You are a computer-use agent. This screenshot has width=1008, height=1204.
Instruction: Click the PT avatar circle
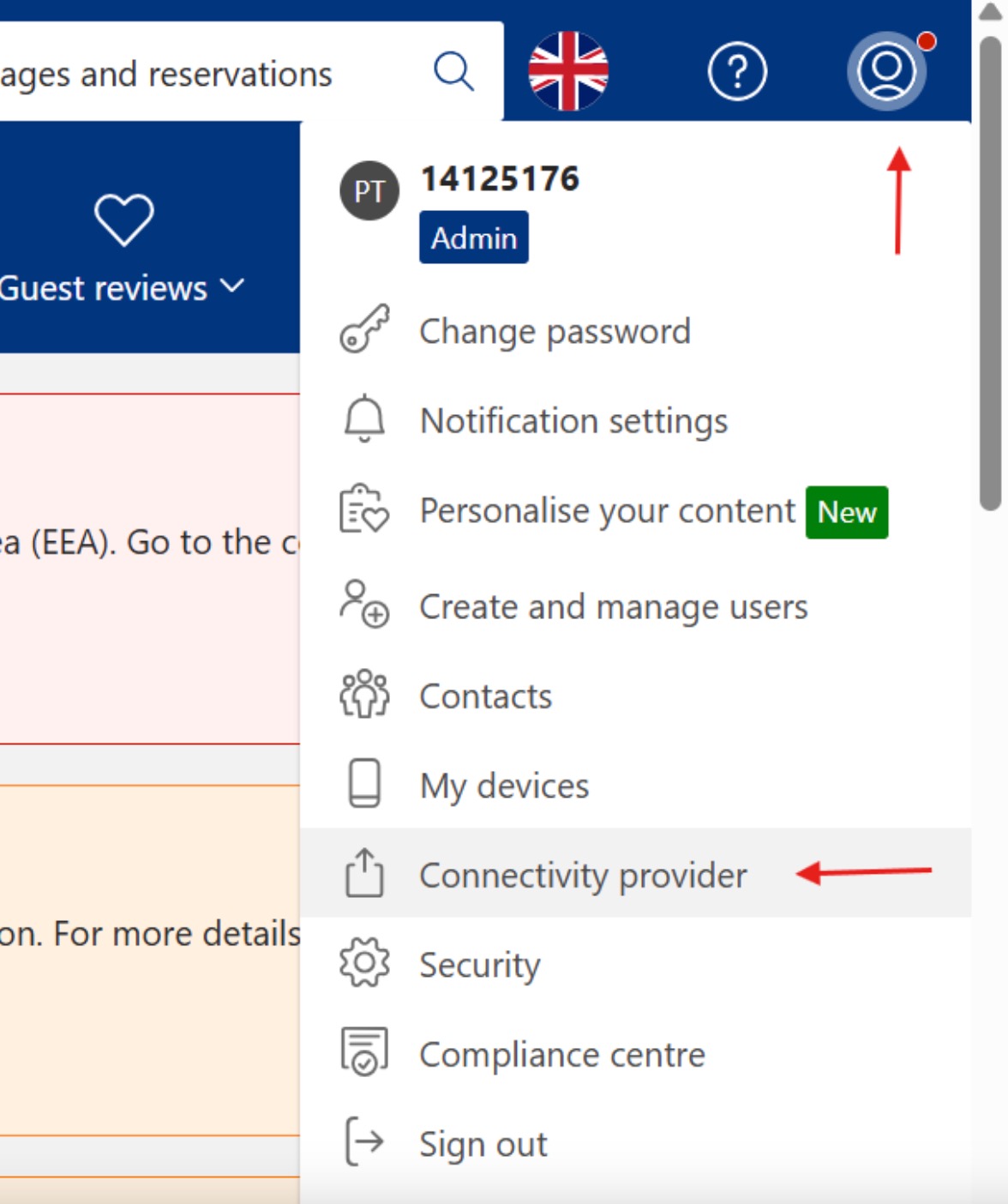[369, 190]
